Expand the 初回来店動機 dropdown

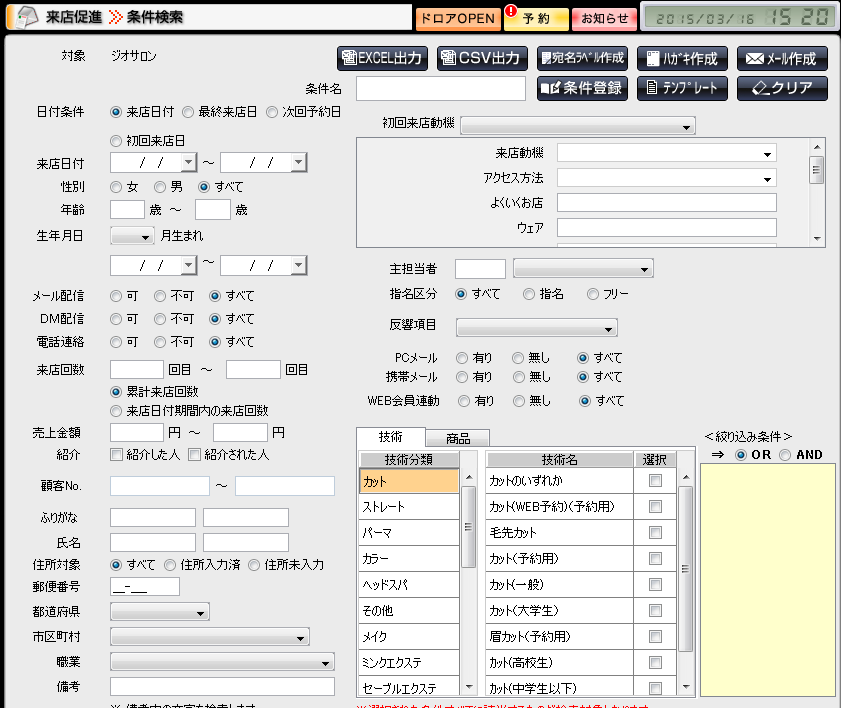(x=577, y=127)
